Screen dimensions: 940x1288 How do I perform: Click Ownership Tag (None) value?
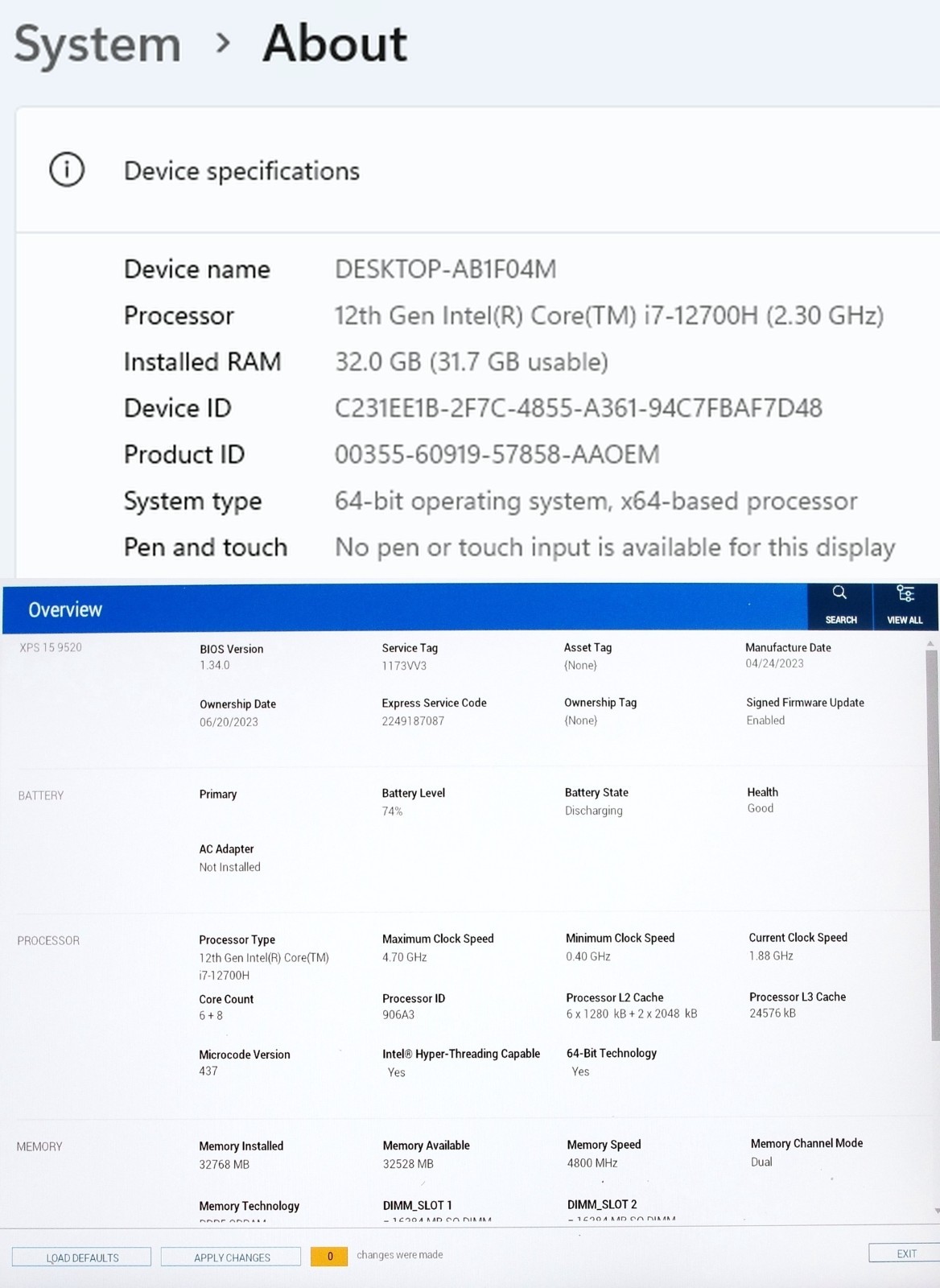tap(580, 720)
